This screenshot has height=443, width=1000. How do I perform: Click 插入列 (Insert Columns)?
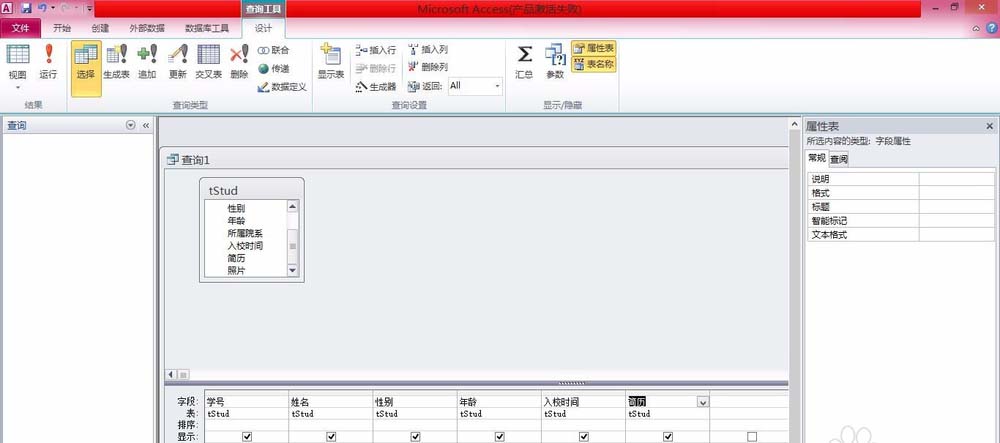[x=428, y=49]
